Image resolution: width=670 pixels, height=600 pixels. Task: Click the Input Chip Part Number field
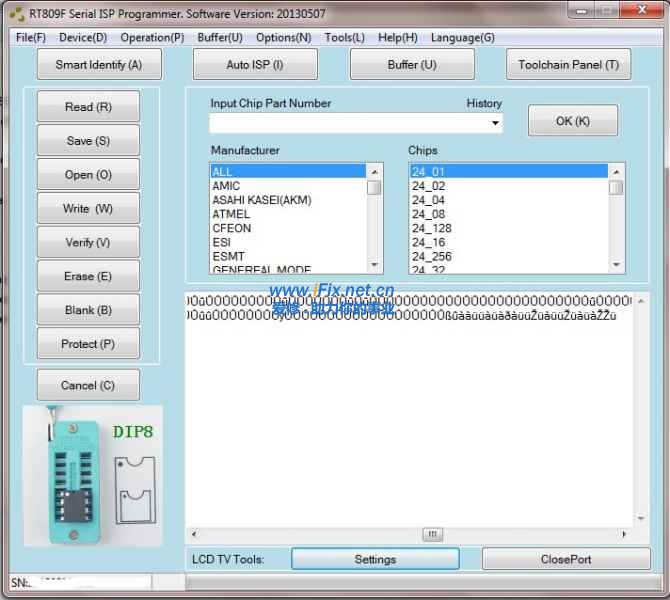pyautogui.click(x=349, y=124)
